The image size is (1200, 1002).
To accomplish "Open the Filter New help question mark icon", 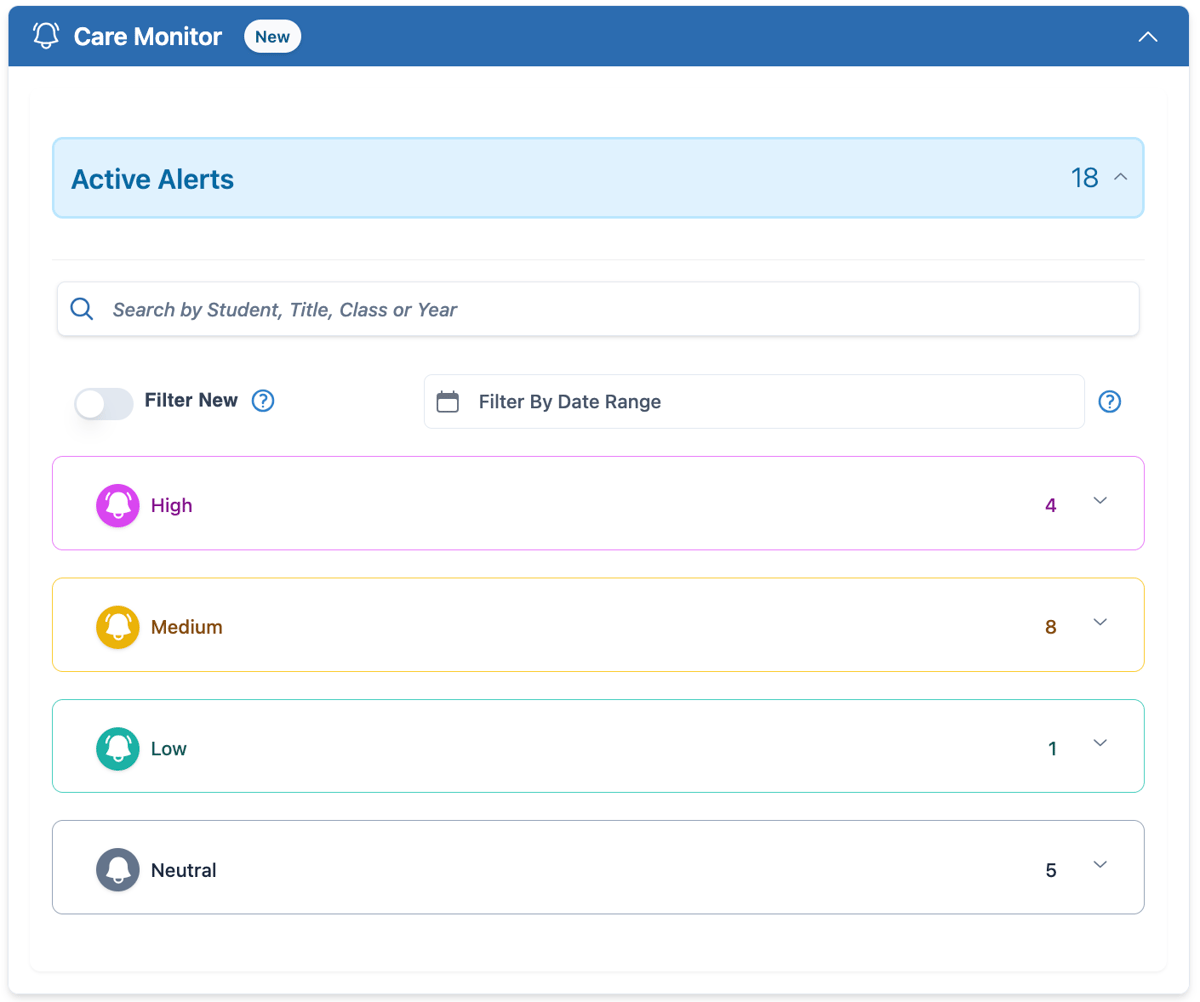I will tap(262, 400).
